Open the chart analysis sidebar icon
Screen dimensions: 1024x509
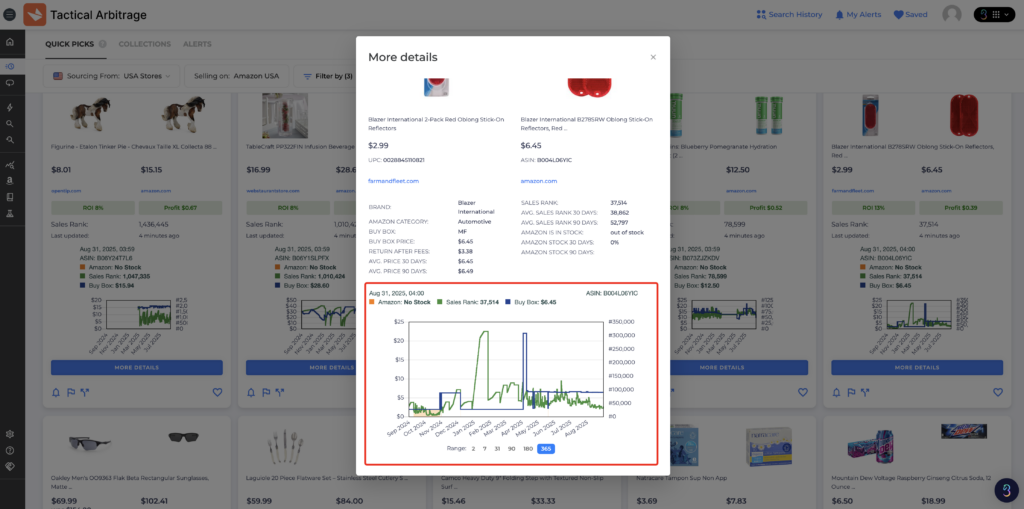pos(10,165)
